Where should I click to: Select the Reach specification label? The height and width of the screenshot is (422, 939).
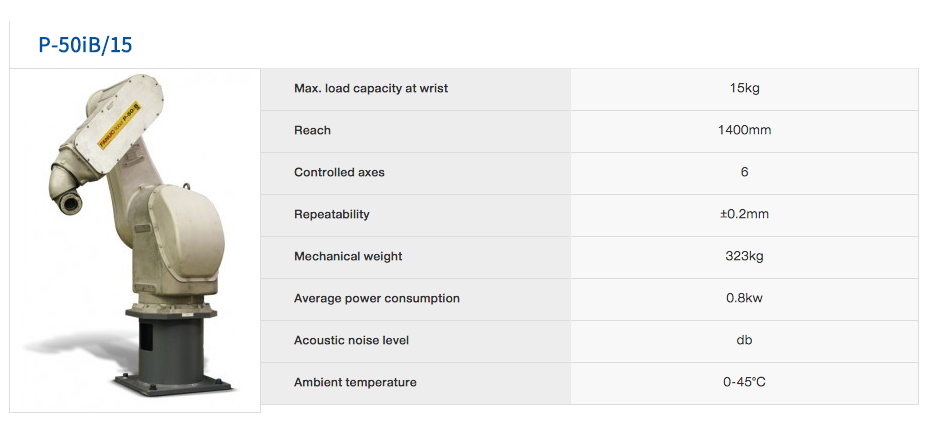coord(312,130)
